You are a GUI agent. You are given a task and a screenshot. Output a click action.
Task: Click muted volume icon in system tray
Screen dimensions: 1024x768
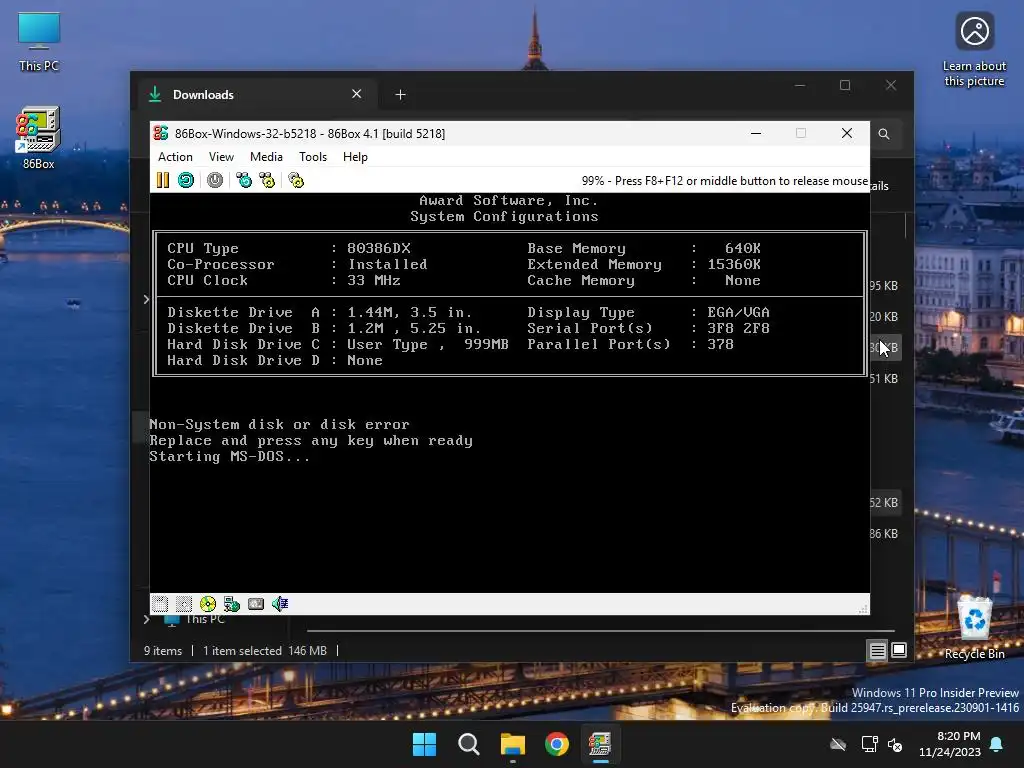[x=895, y=744]
